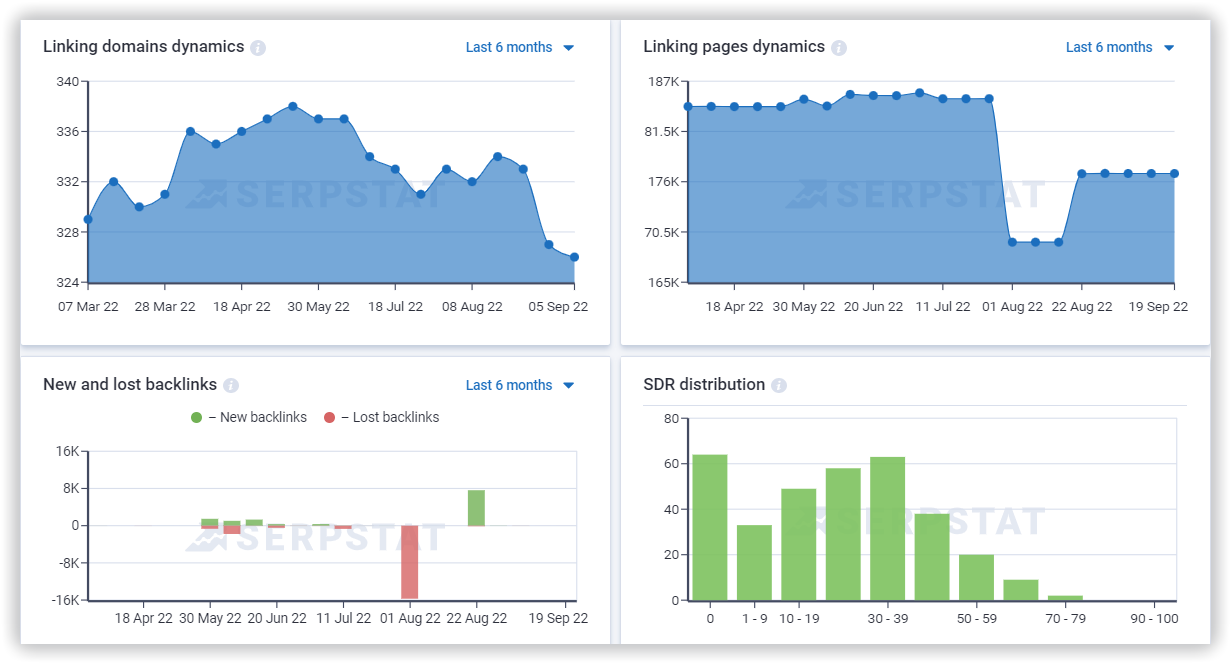This screenshot has width=1231, height=664.
Task: Click info icon beside Linking pages dynamics
Action: tap(839, 48)
